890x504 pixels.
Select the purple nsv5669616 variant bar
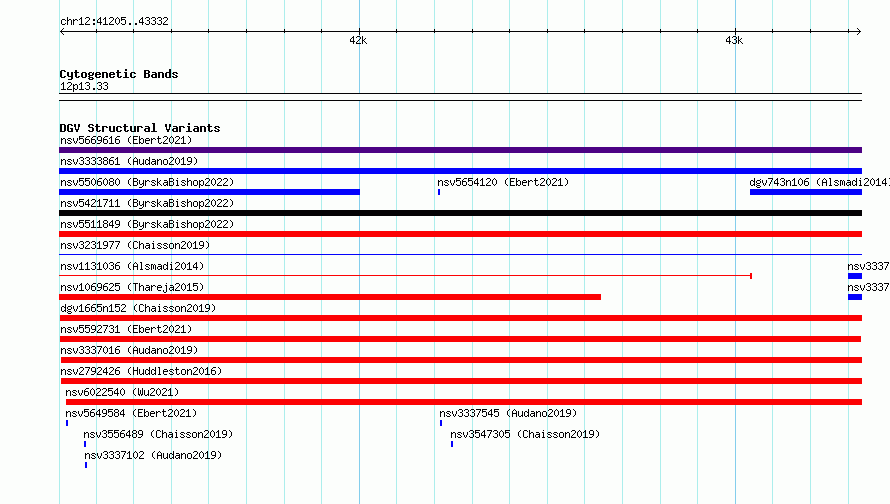coord(460,150)
